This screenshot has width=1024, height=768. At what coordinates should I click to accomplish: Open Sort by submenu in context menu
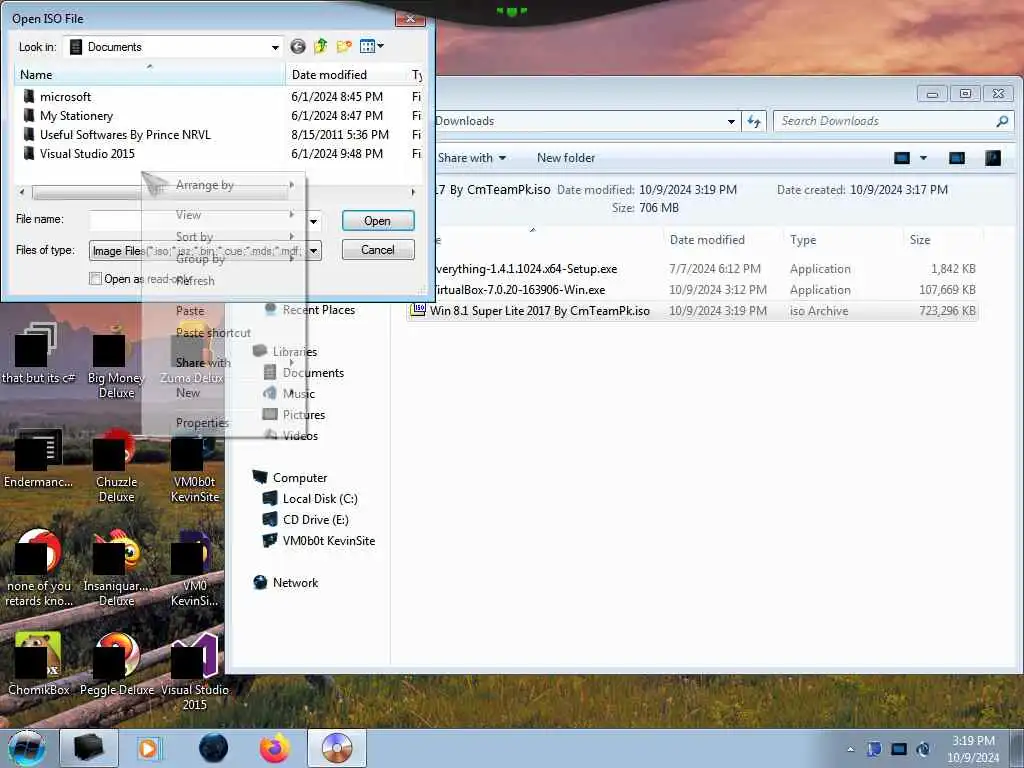click(223, 236)
